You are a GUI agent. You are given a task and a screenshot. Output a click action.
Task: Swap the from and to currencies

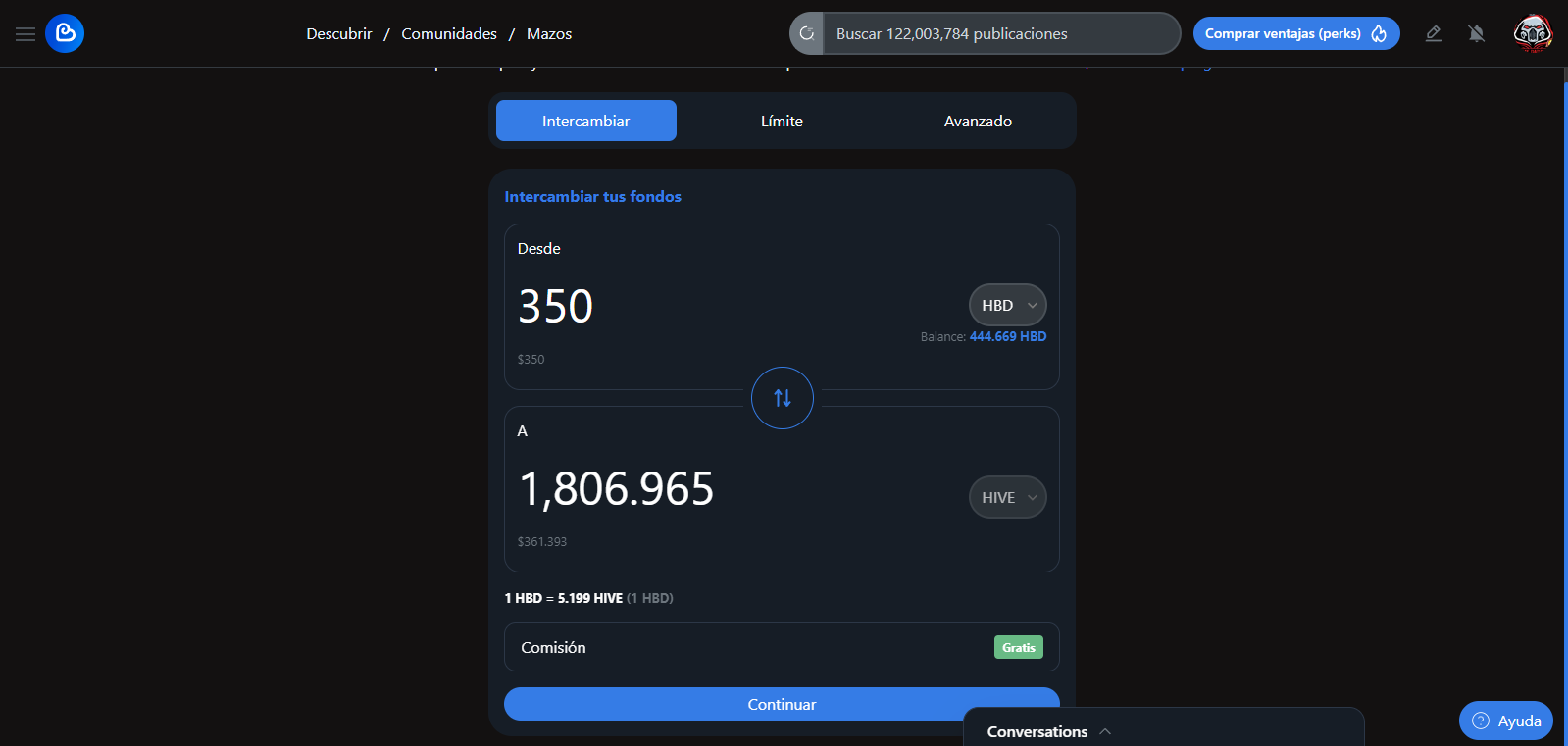click(x=783, y=398)
